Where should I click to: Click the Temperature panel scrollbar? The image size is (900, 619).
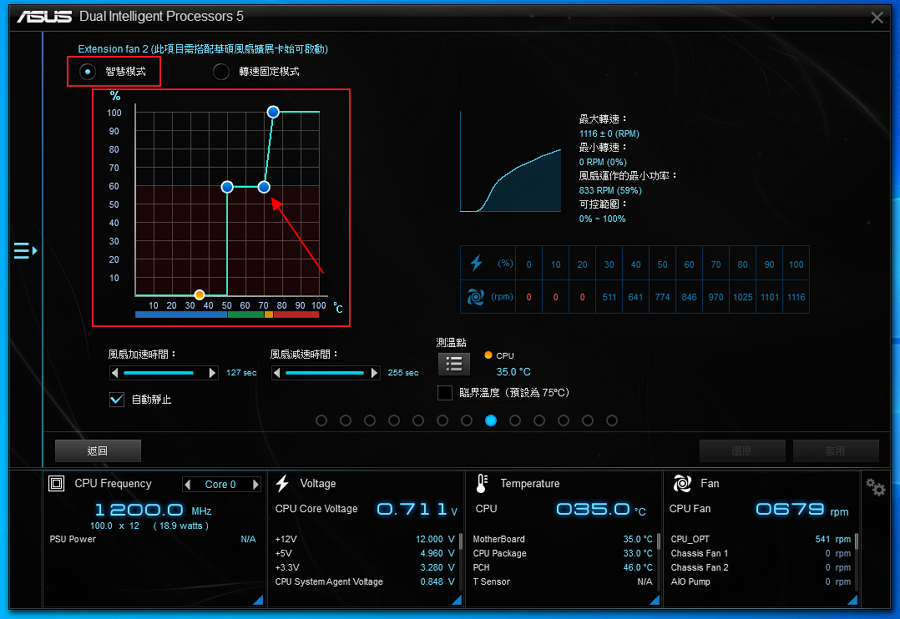(658, 541)
